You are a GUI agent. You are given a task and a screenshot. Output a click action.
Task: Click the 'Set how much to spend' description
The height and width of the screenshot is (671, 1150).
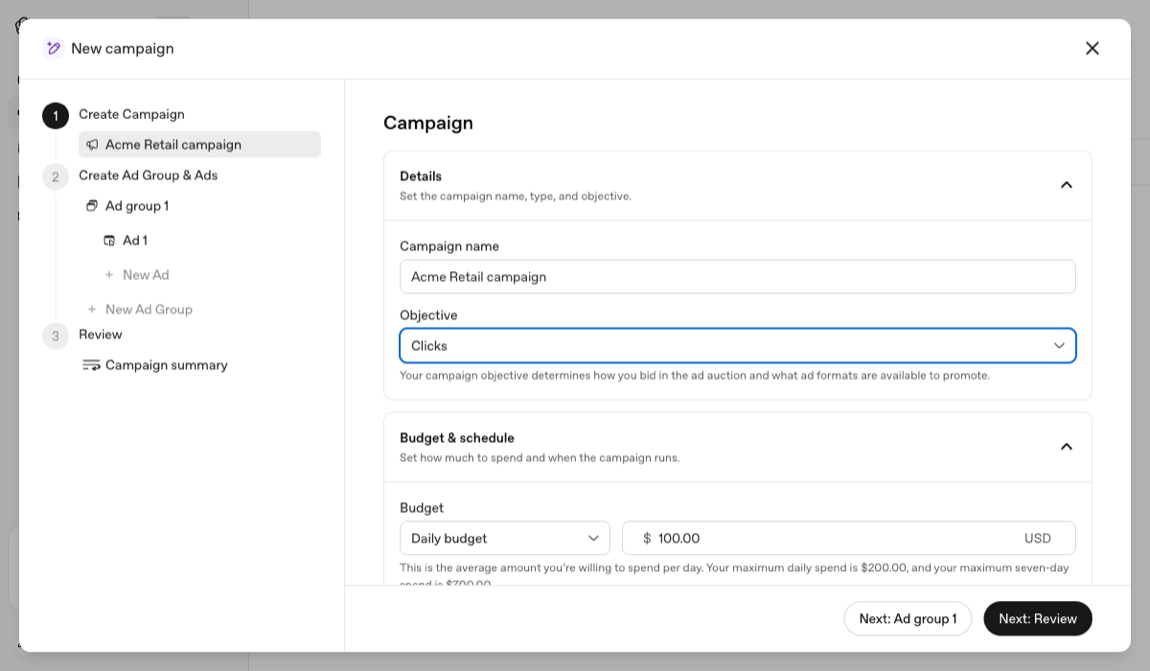point(540,458)
